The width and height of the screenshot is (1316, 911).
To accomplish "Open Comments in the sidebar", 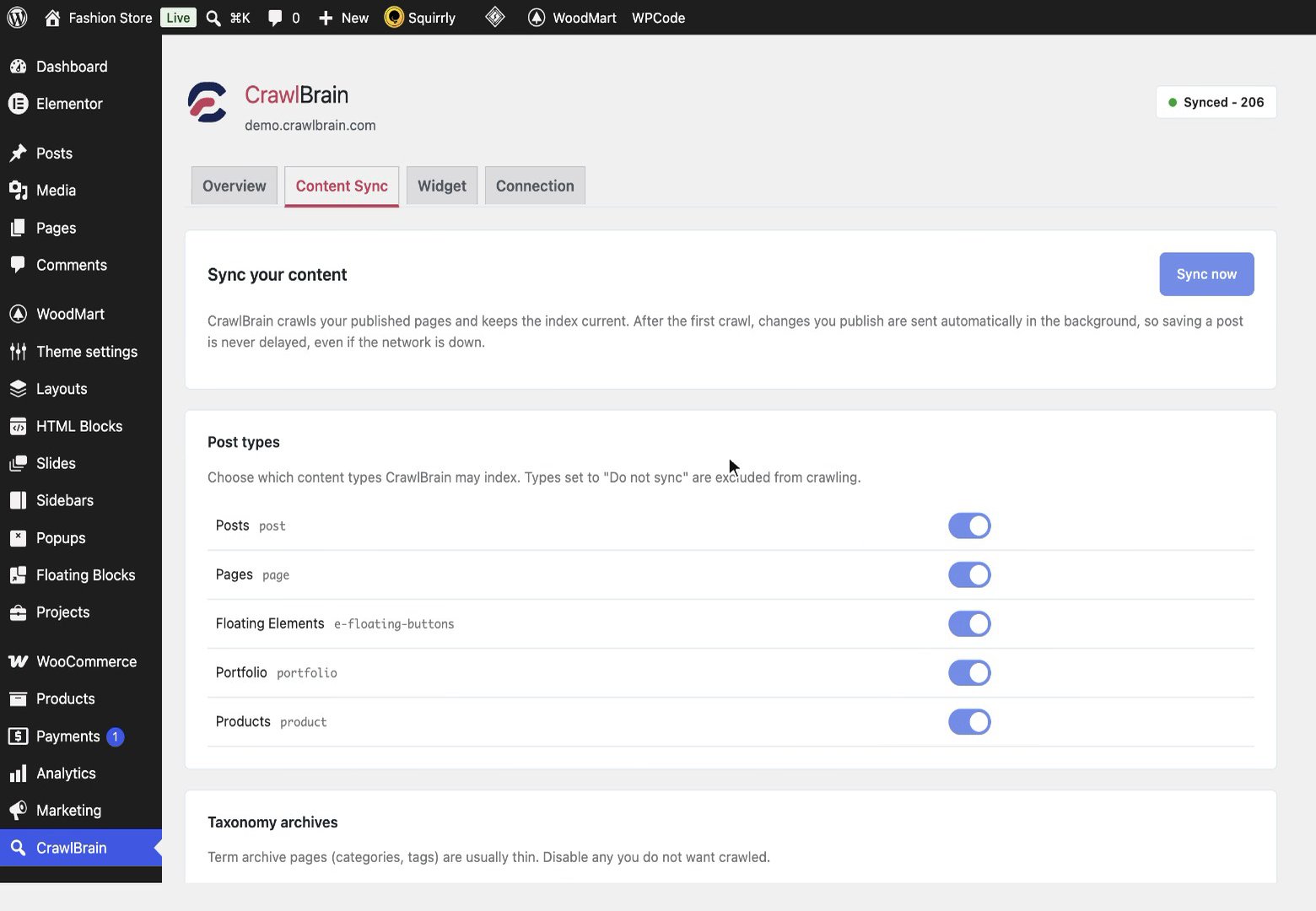I will pyautogui.click(x=81, y=266).
